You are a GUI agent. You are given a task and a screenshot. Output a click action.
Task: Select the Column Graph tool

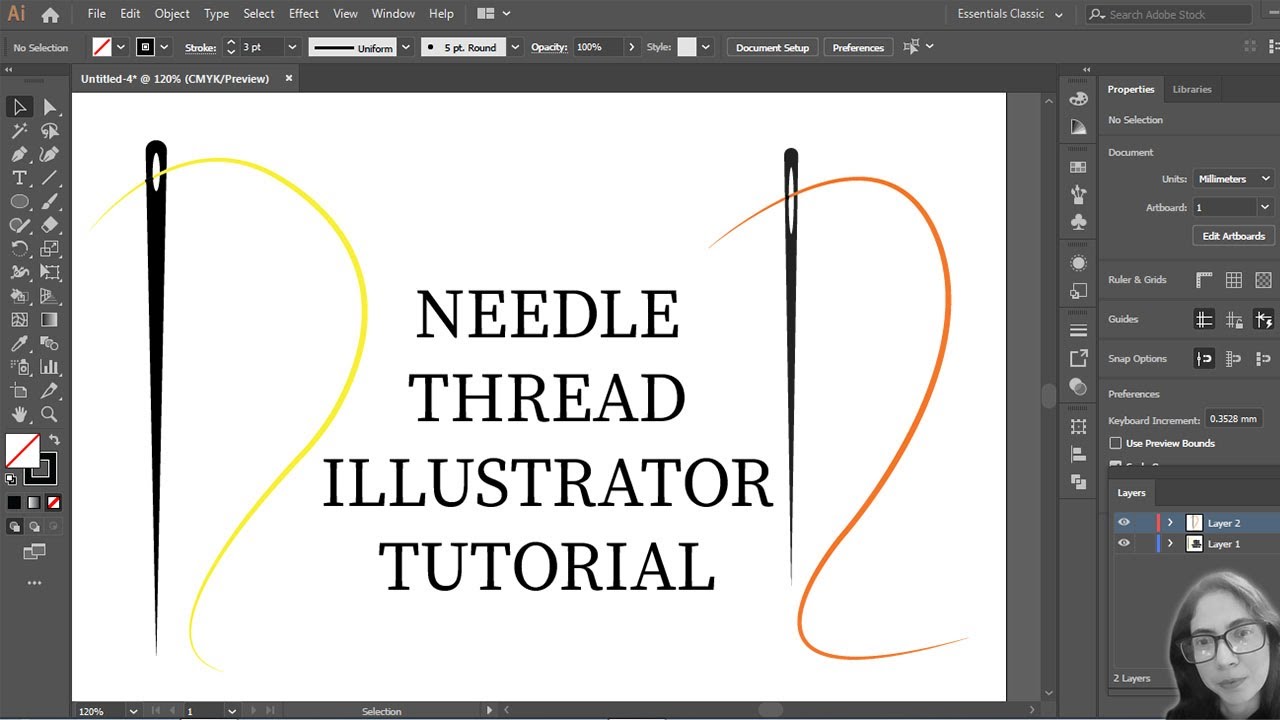click(x=49, y=367)
